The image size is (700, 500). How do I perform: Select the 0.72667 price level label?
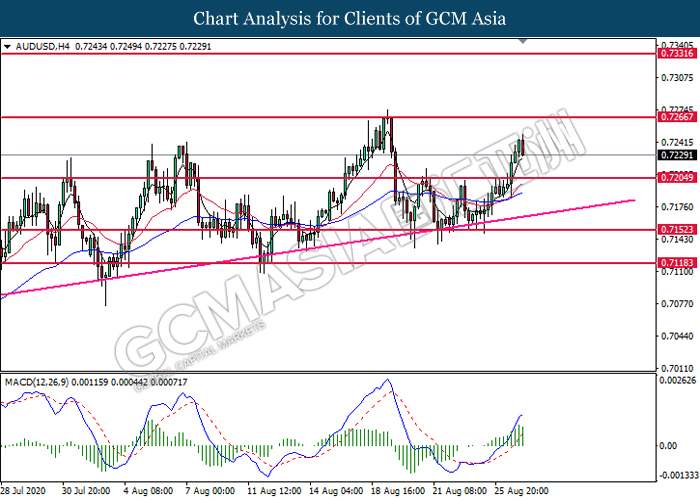(677, 117)
